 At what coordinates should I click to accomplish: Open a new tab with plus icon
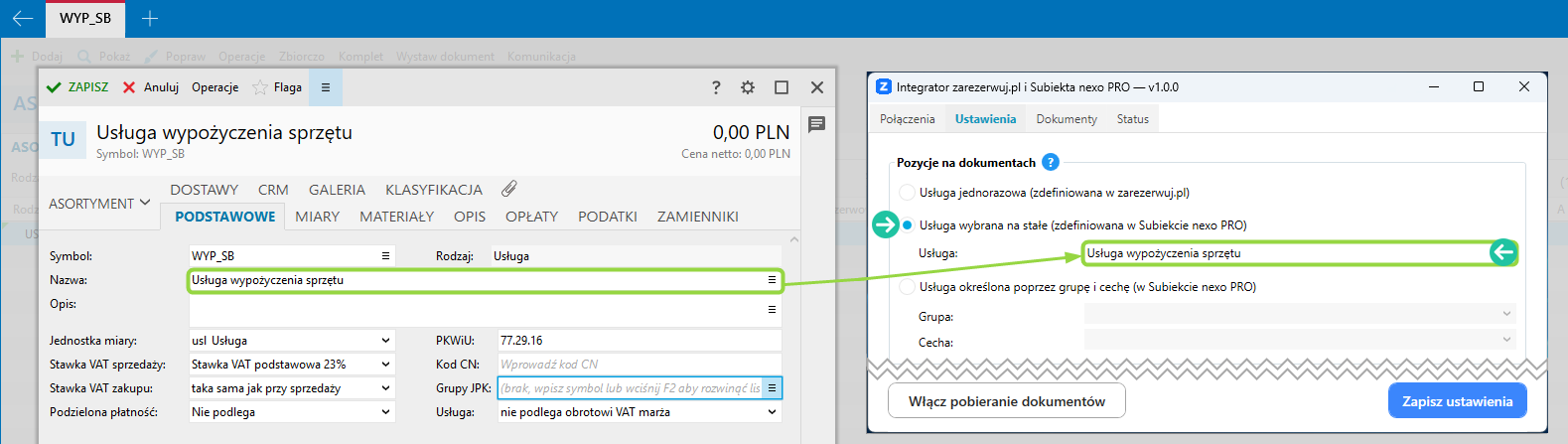tap(149, 18)
